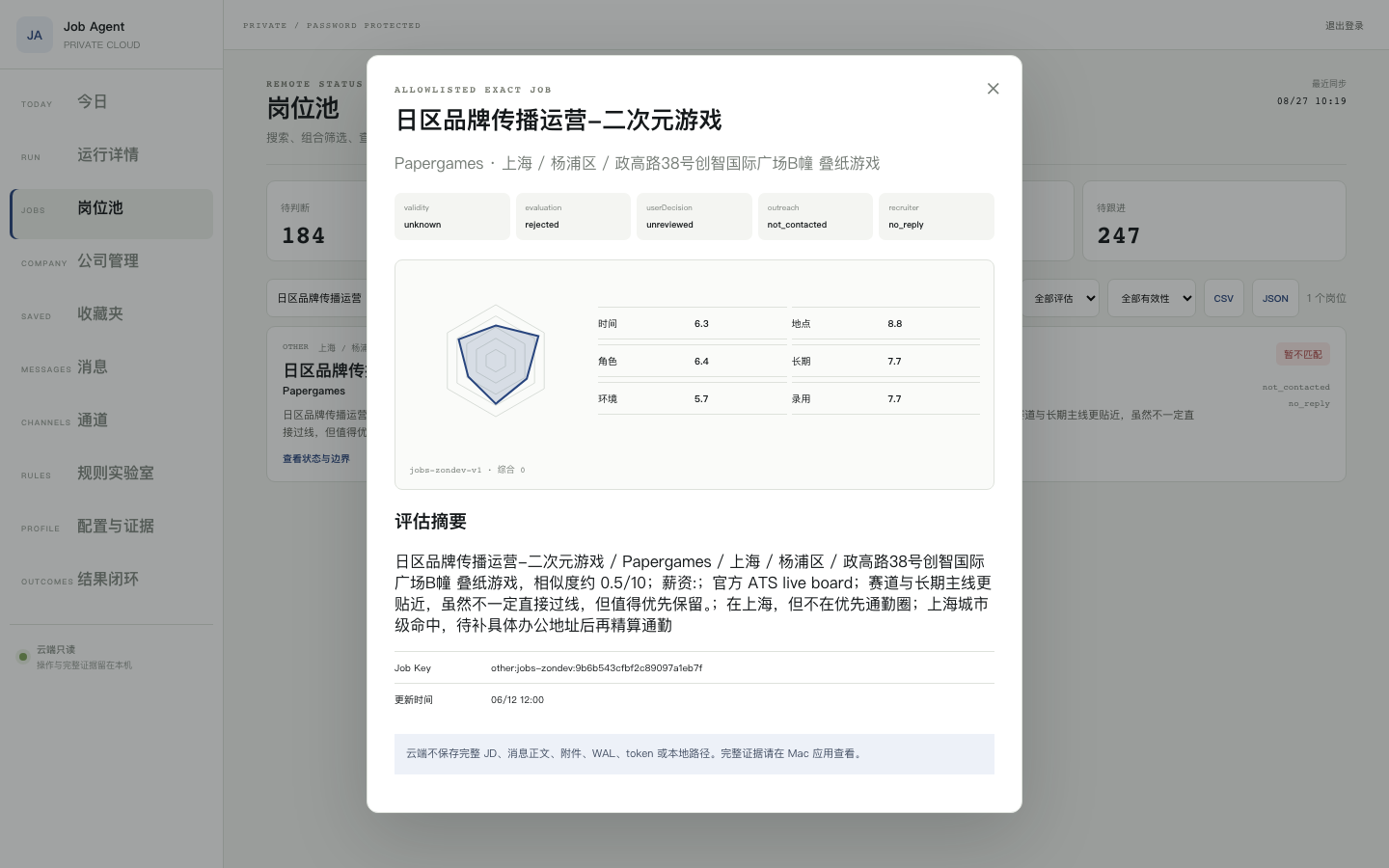
Task: Click the blue cloud storage notice
Action: coord(694,754)
